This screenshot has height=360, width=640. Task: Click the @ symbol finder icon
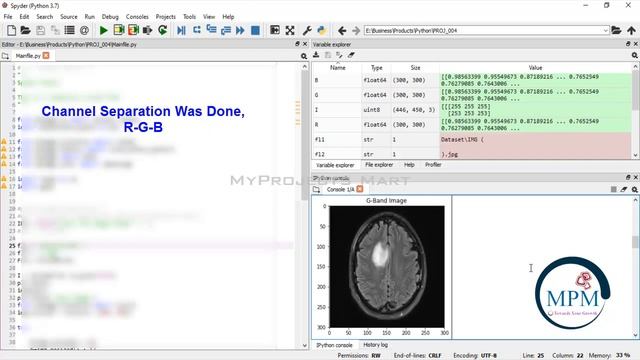point(84,30)
